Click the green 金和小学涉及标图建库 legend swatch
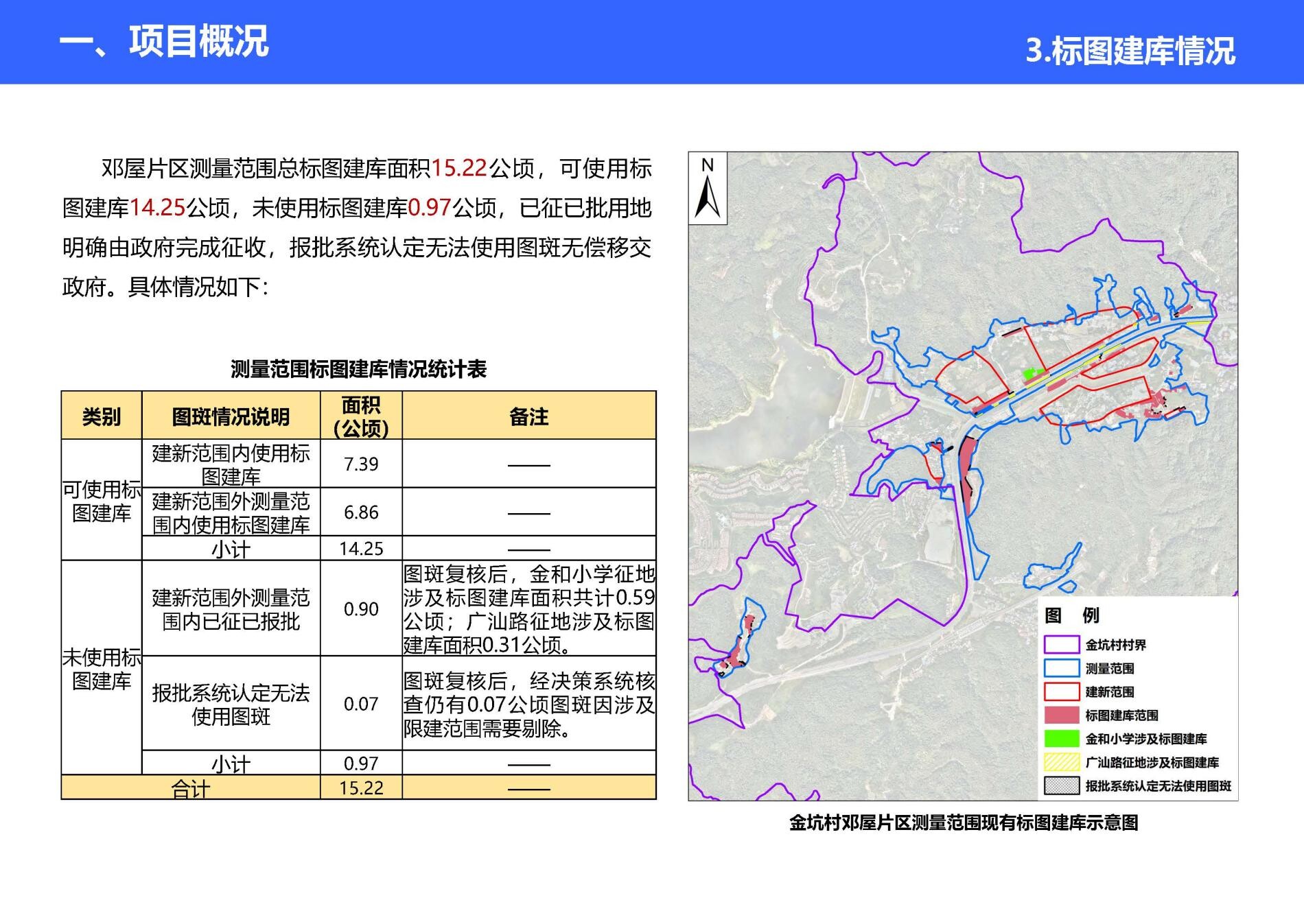Screen dimensions: 1304x924 pyautogui.click(x=1061, y=739)
